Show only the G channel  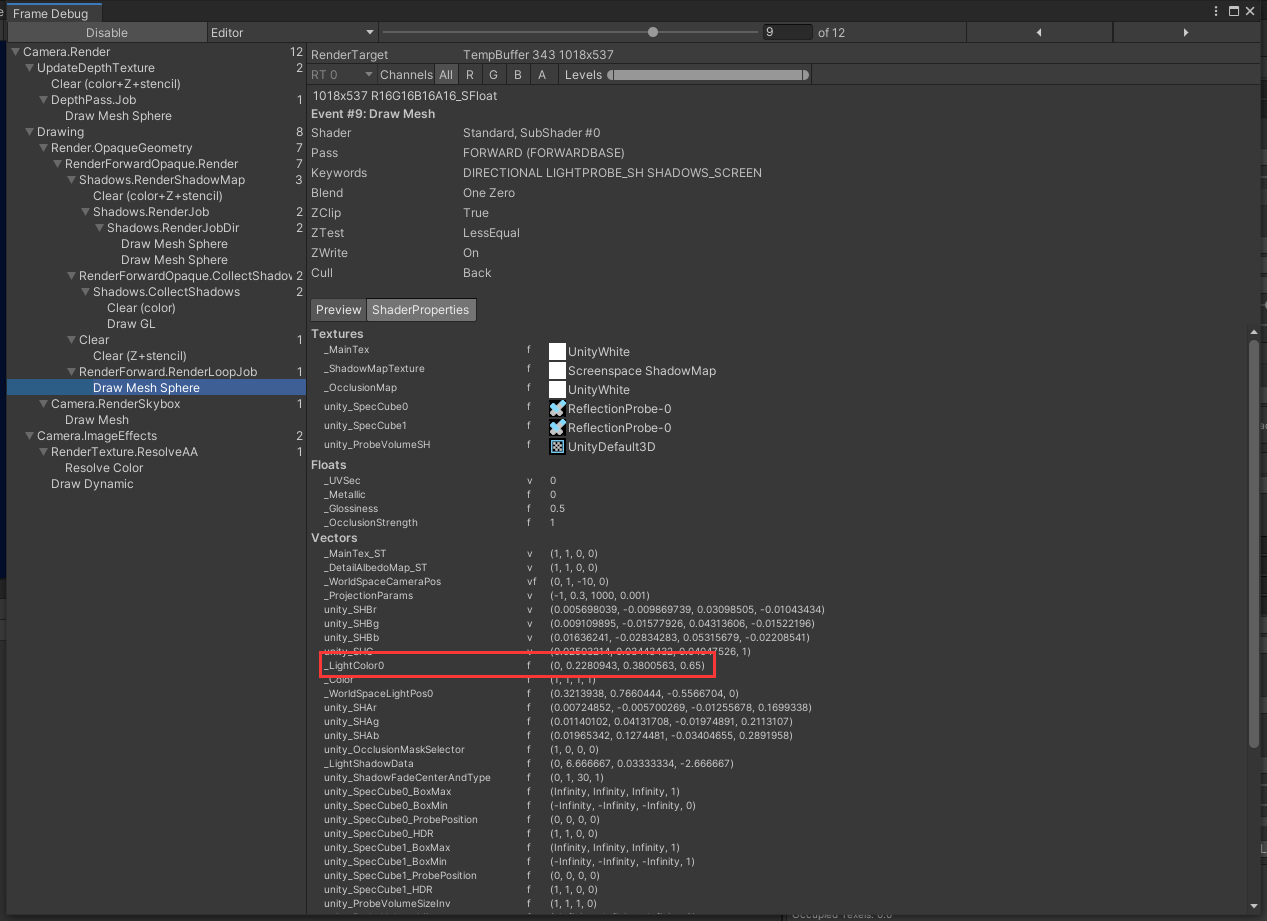pos(494,75)
